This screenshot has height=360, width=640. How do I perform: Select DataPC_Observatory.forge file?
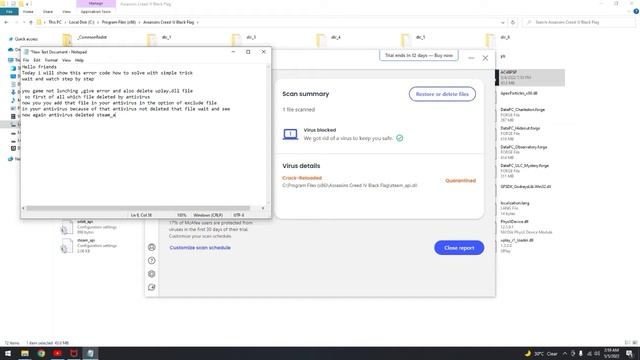click(524, 152)
